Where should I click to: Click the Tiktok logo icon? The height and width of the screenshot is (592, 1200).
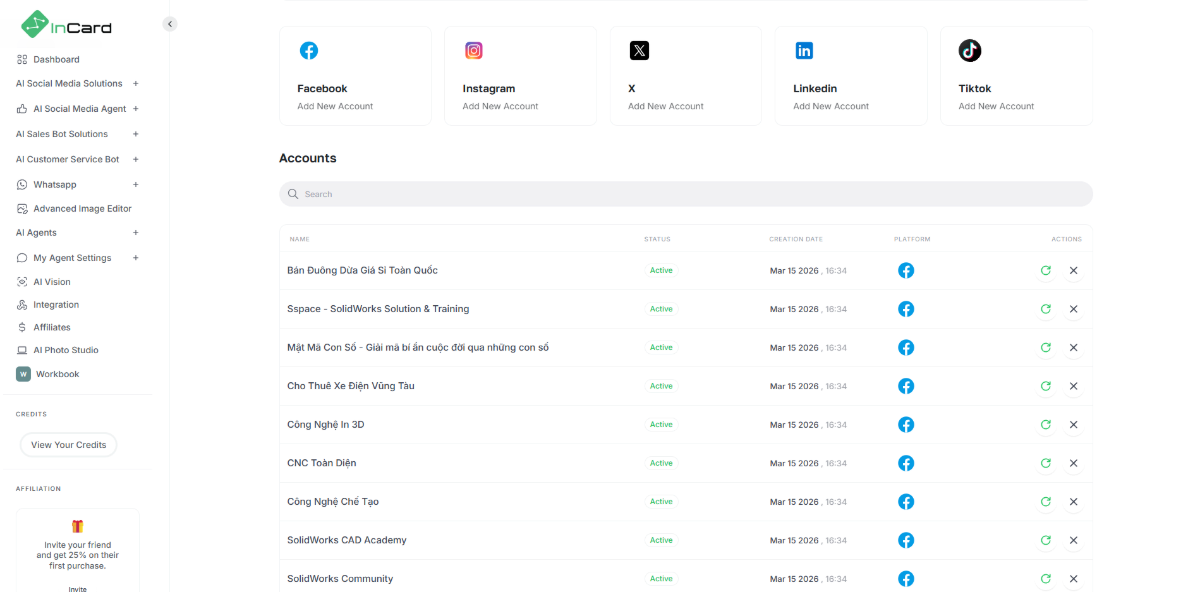[x=970, y=51]
